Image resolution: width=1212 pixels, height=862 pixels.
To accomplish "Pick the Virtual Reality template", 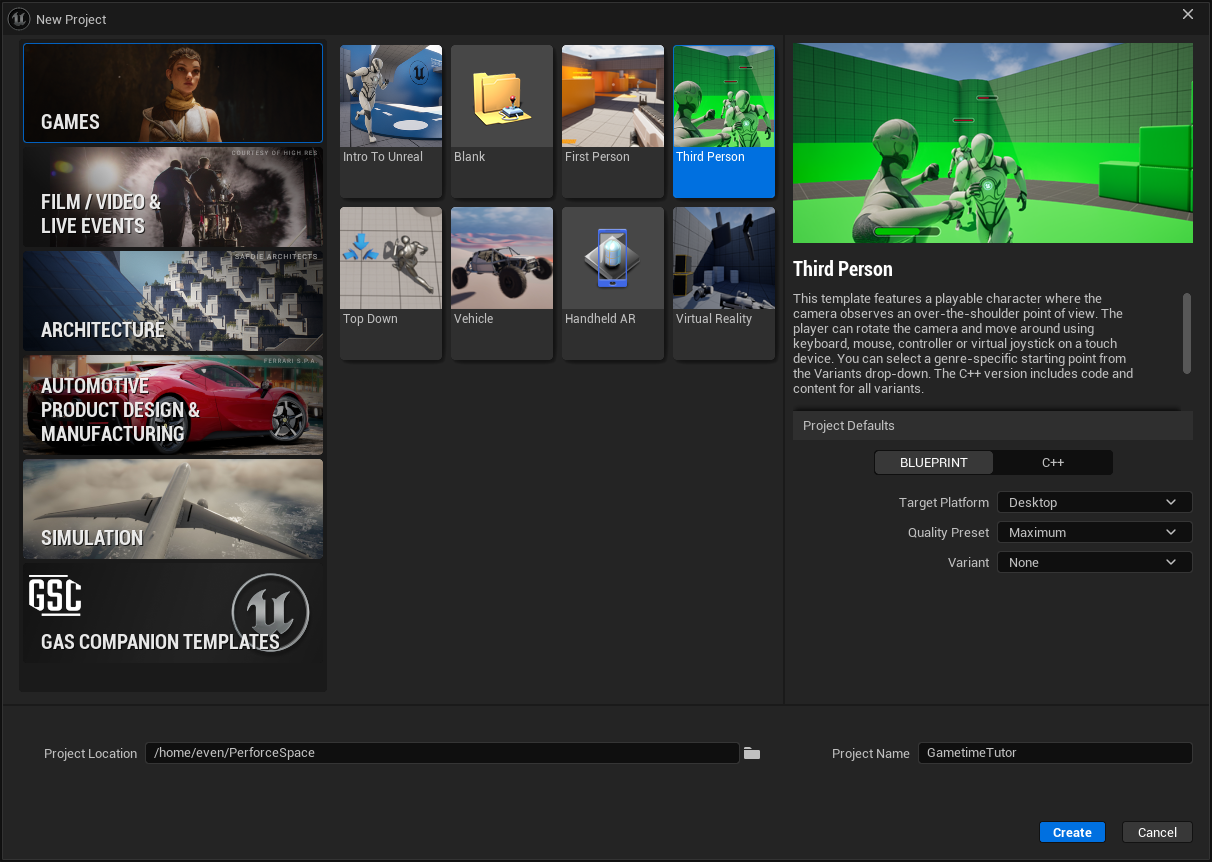I will pyautogui.click(x=724, y=282).
